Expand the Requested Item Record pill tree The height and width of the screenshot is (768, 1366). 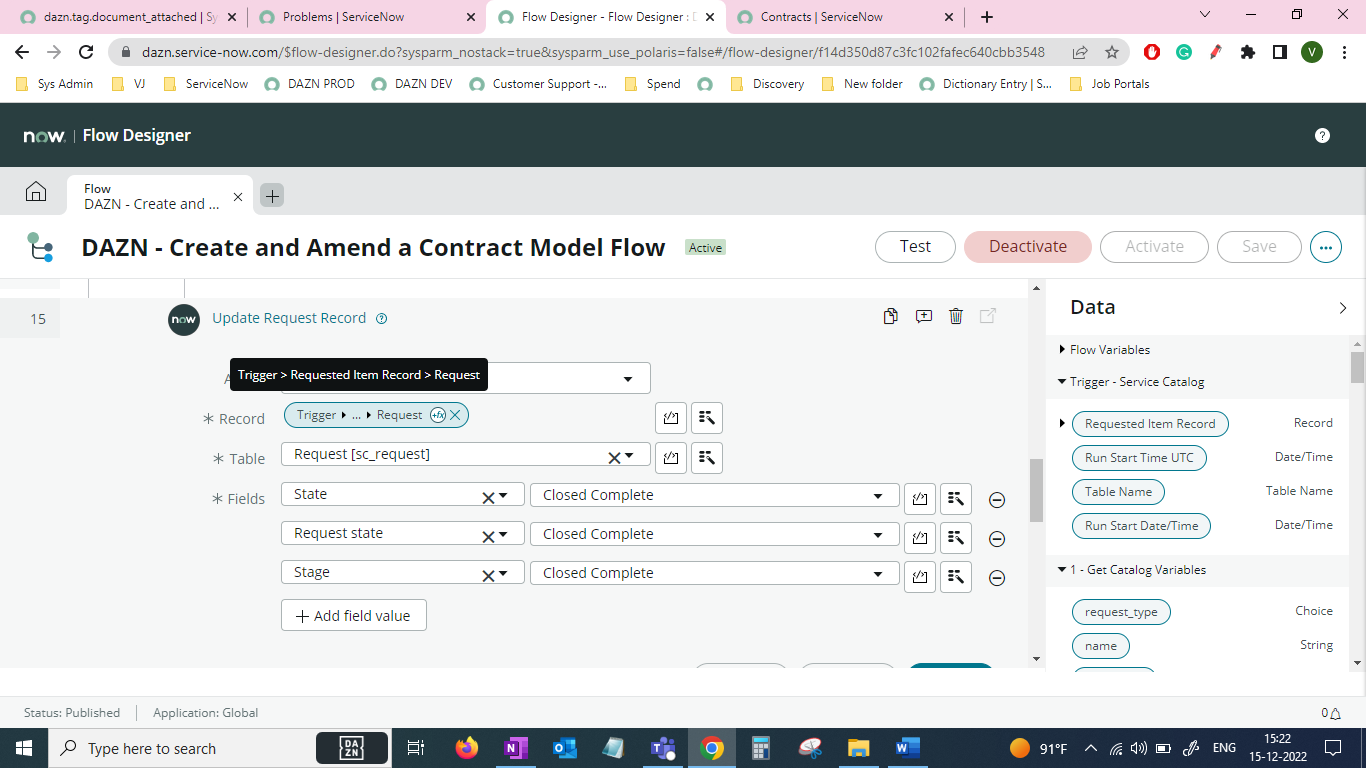tap(1062, 424)
